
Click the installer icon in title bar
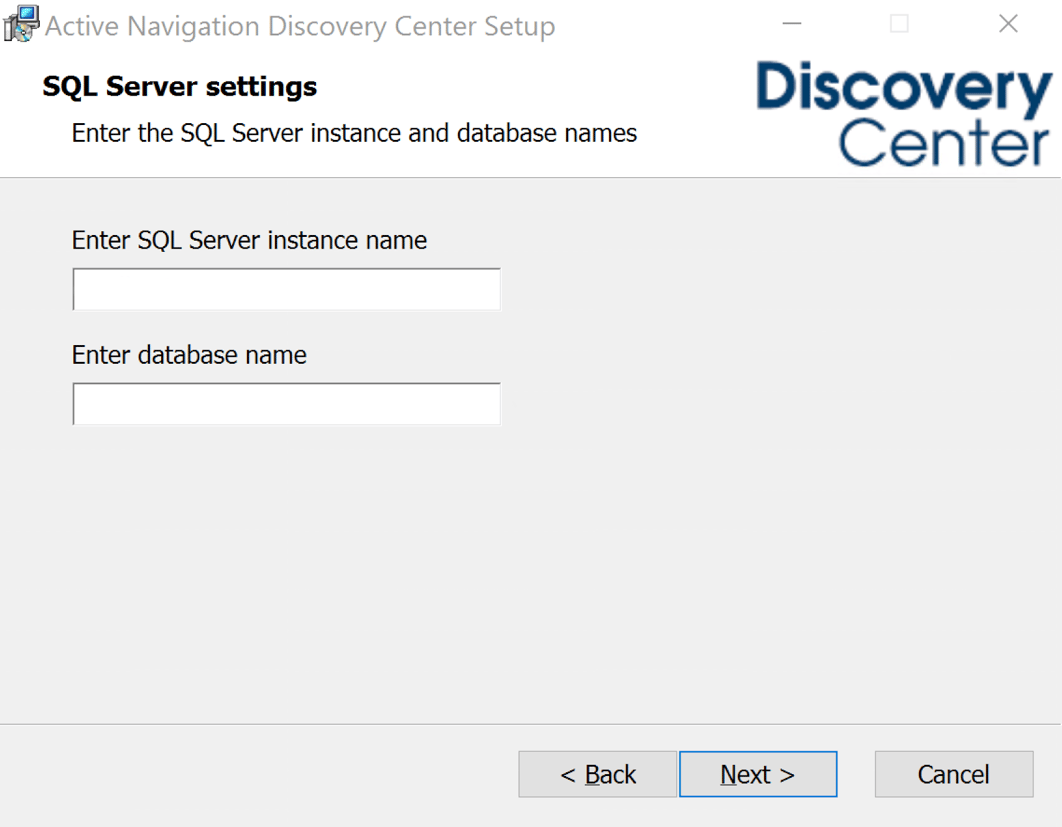(20, 24)
